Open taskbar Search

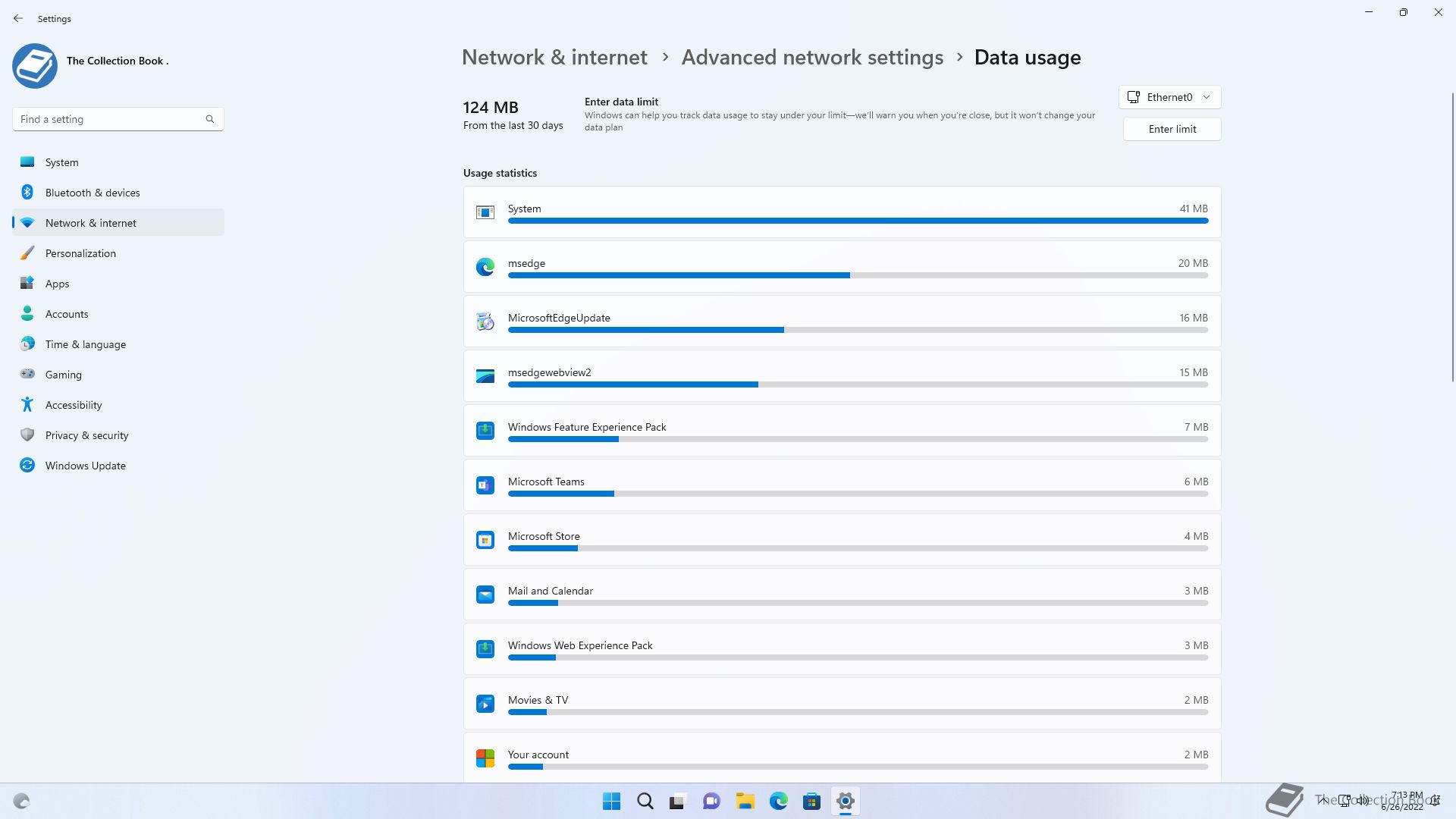(x=645, y=801)
